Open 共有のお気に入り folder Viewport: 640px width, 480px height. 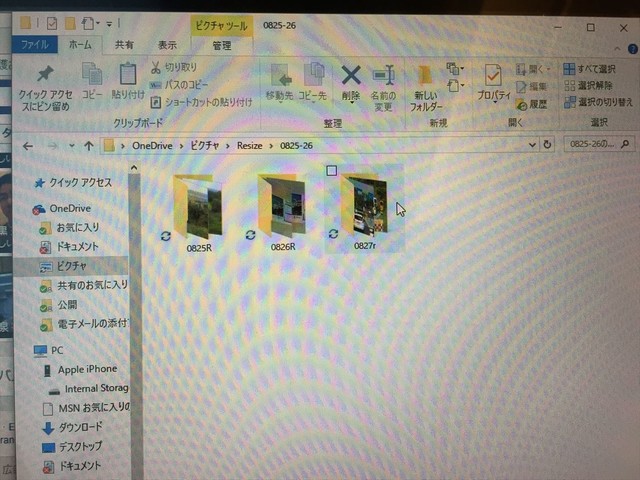click(x=84, y=285)
